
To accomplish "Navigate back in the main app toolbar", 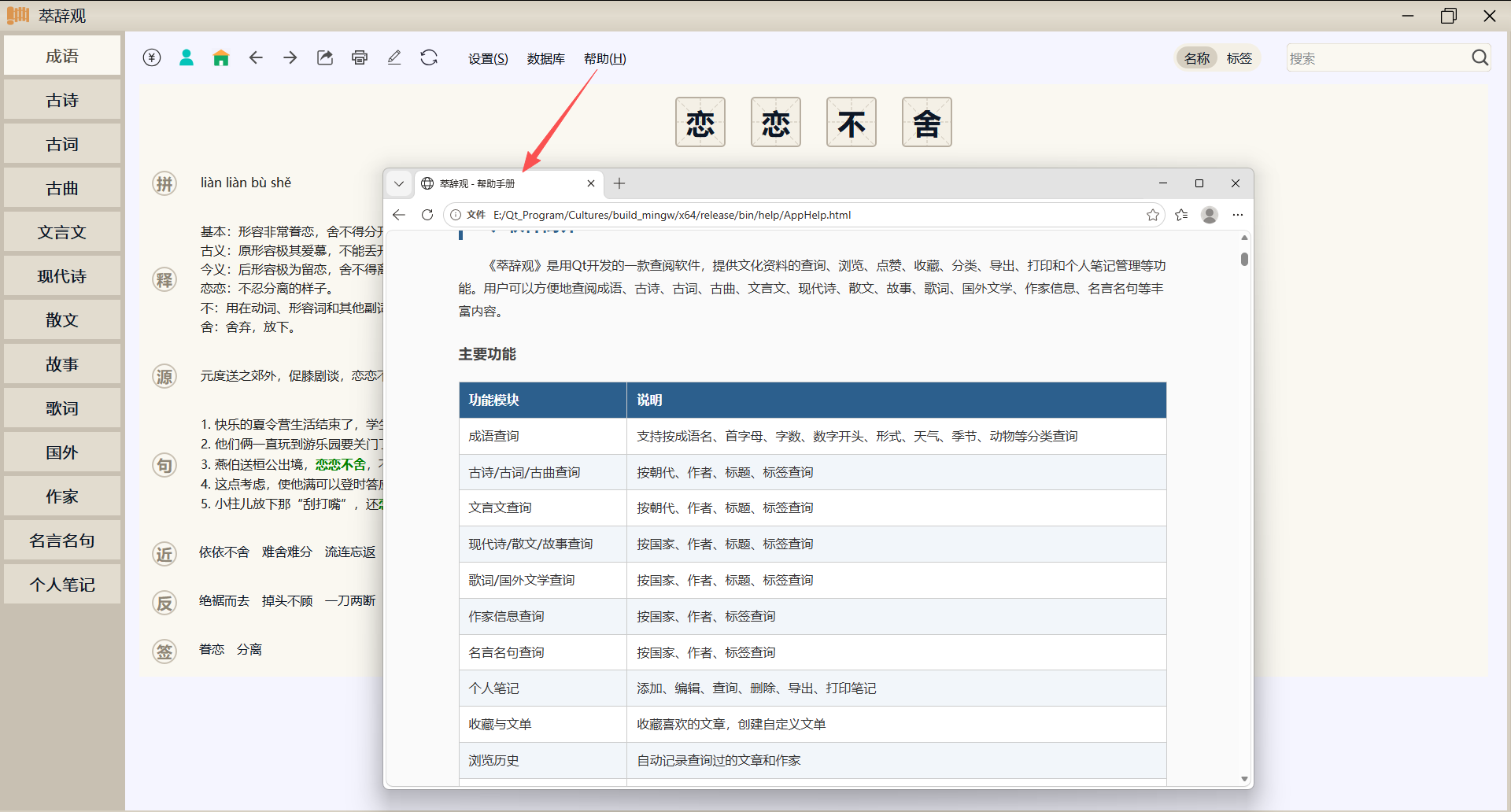I will point(256,57).
